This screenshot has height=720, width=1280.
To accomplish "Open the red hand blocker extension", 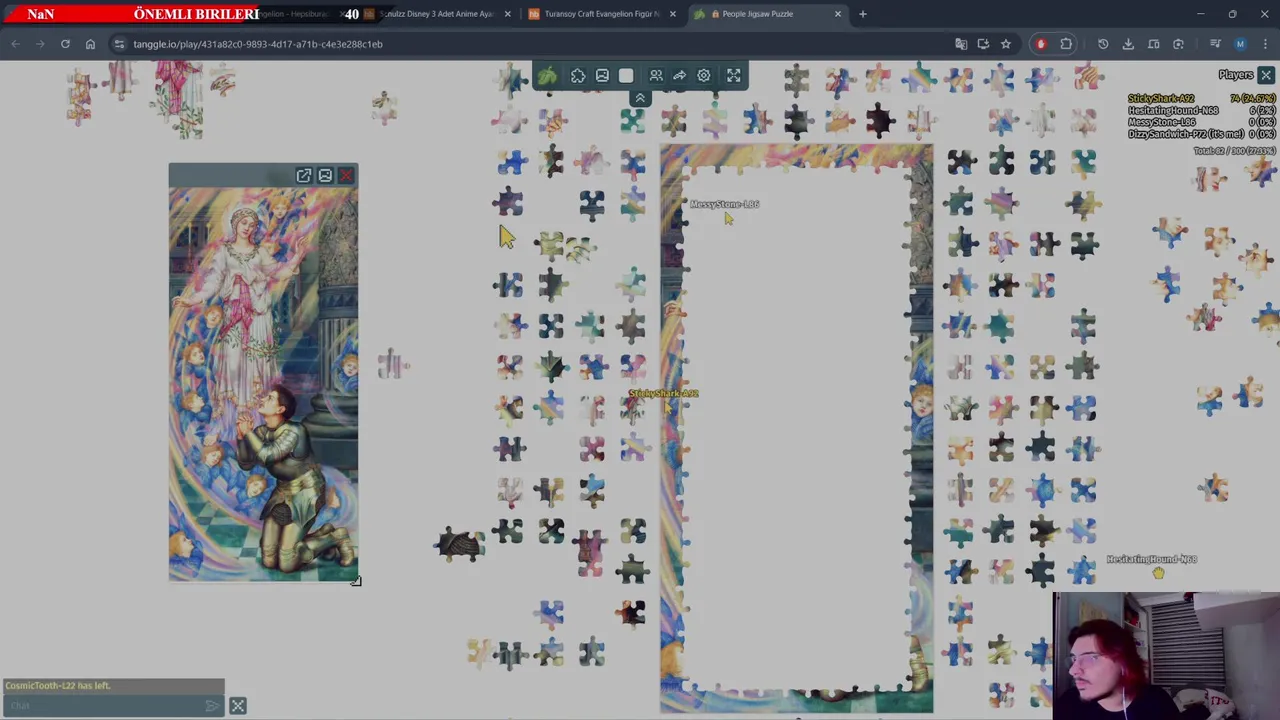I will pos(1041,44).
